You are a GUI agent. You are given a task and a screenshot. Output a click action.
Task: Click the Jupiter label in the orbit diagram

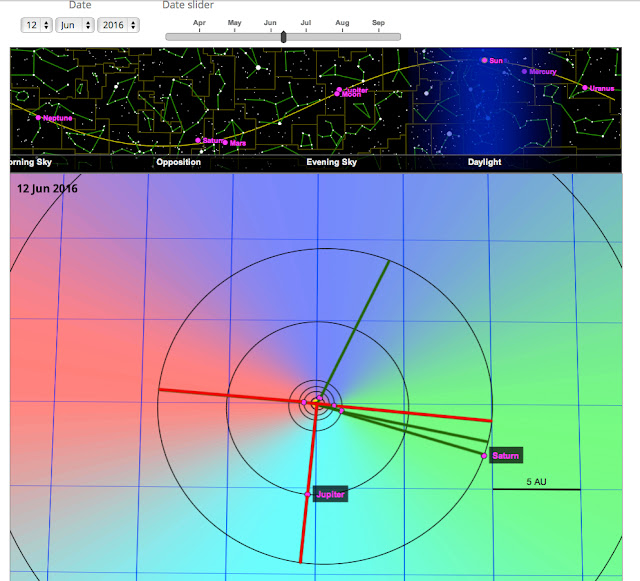pyautogui.click(x=330, y=494)
